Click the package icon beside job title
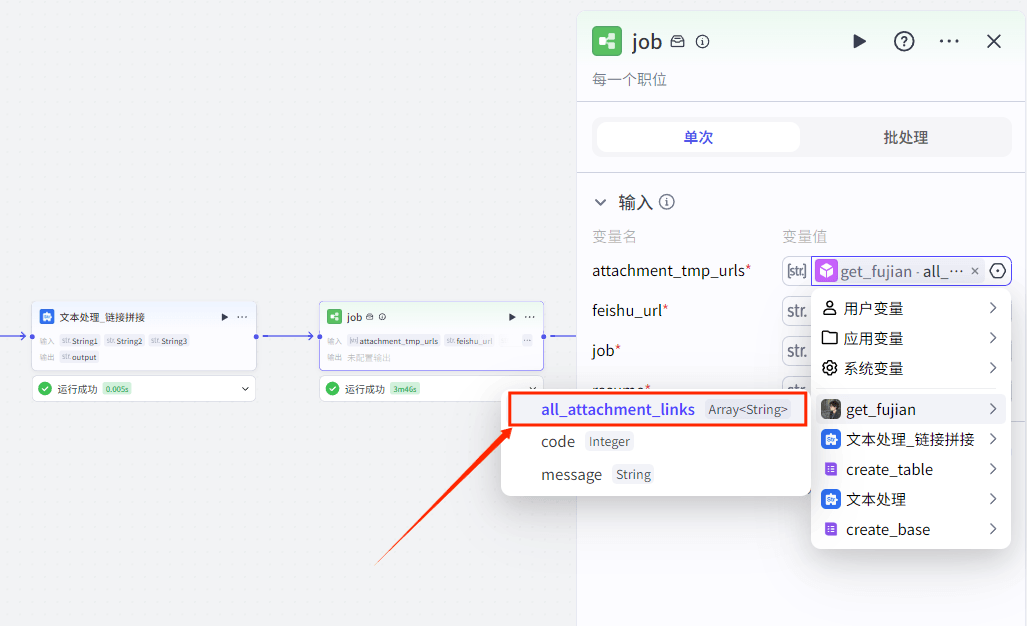1027x626 pixels. click(x=677, y=41)
